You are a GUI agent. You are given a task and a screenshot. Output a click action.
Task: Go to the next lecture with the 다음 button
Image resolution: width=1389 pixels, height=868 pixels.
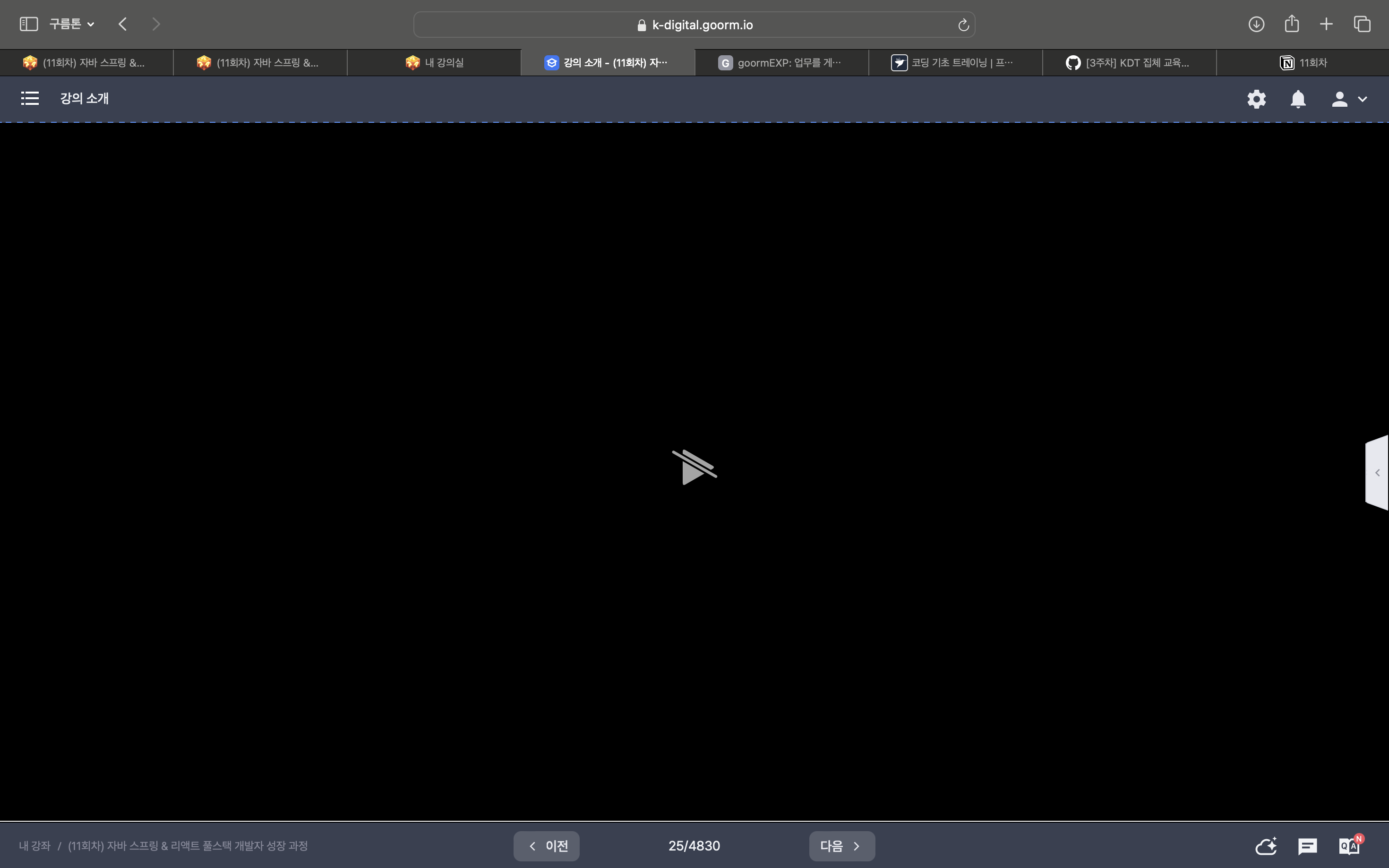click(x=841, y=846)
